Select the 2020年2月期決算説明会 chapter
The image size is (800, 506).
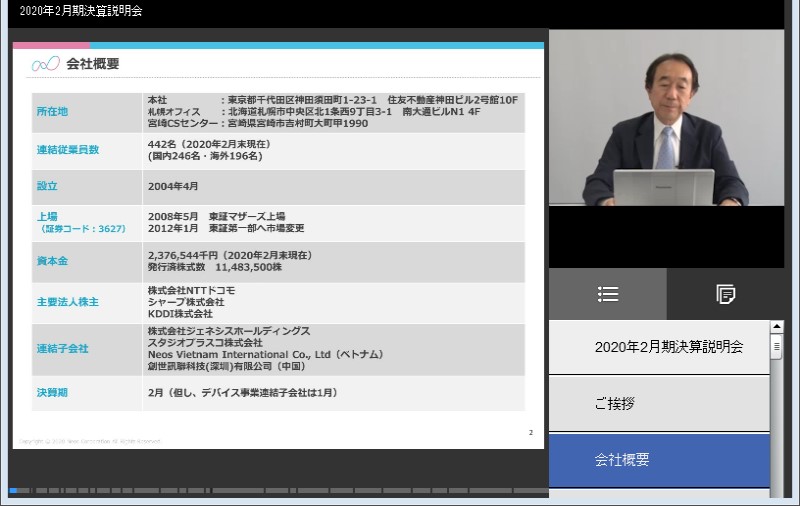(659, 347)
